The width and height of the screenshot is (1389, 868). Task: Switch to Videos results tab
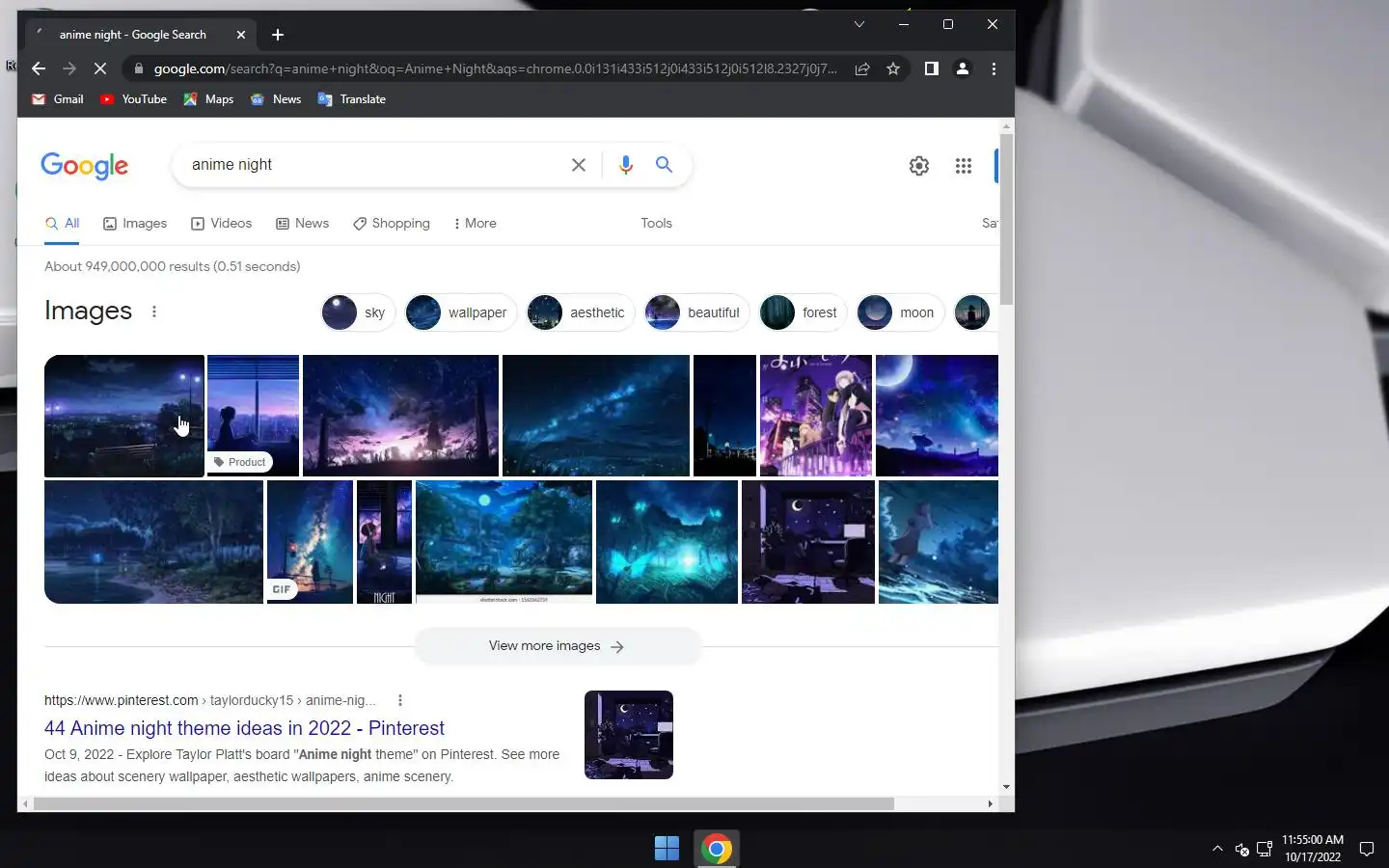click(222, 224)
